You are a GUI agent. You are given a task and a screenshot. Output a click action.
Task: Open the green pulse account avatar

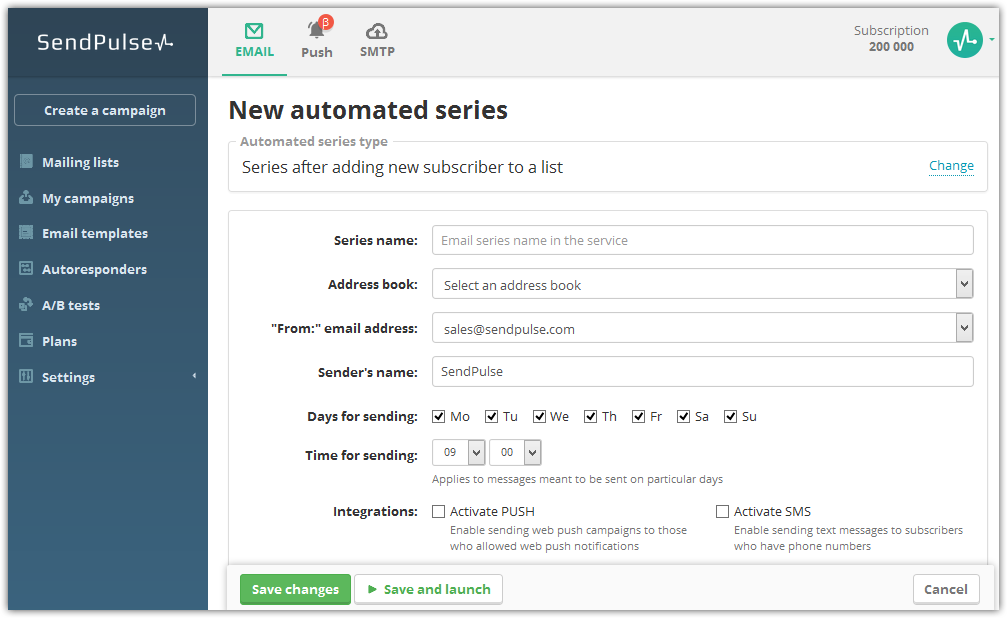pos(965,40)
